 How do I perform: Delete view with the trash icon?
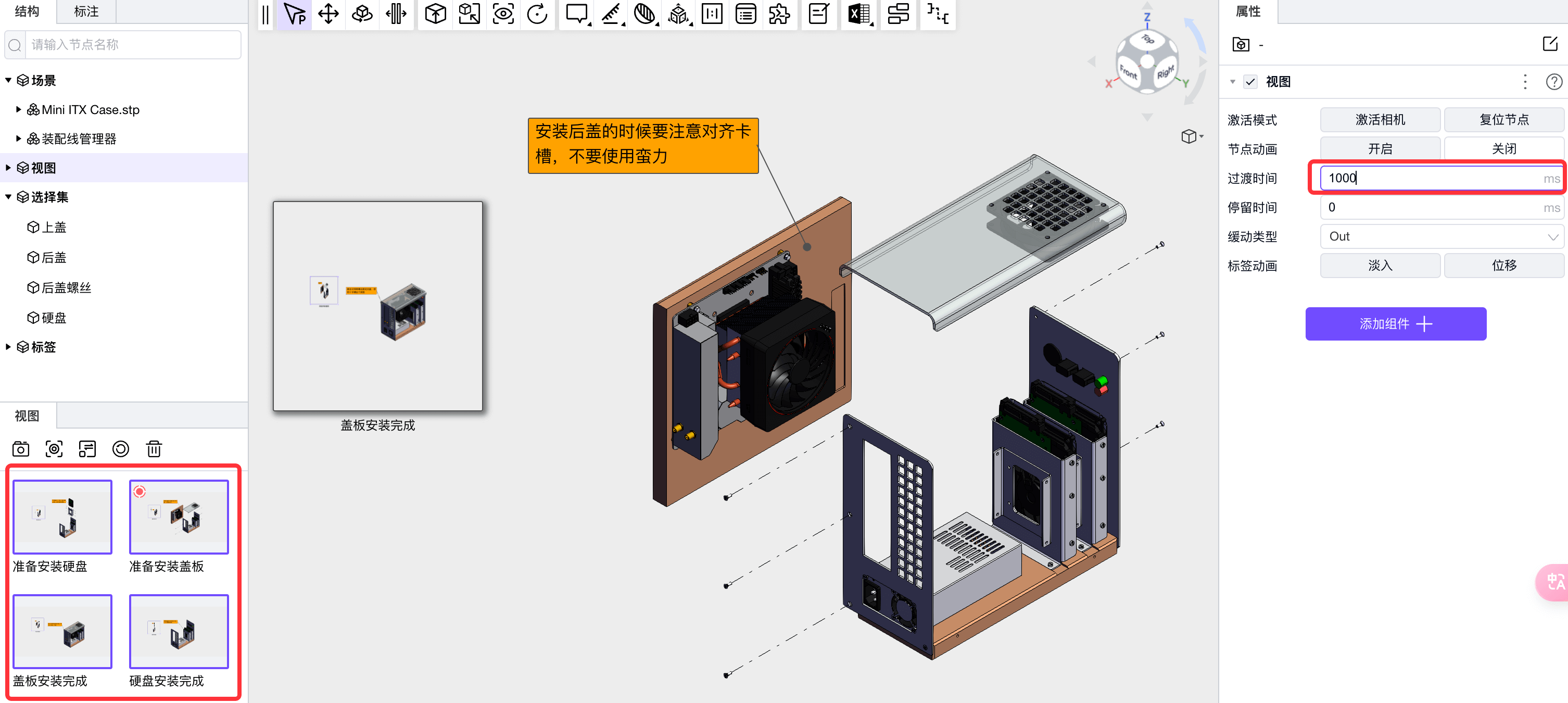(x=154, y=448)
